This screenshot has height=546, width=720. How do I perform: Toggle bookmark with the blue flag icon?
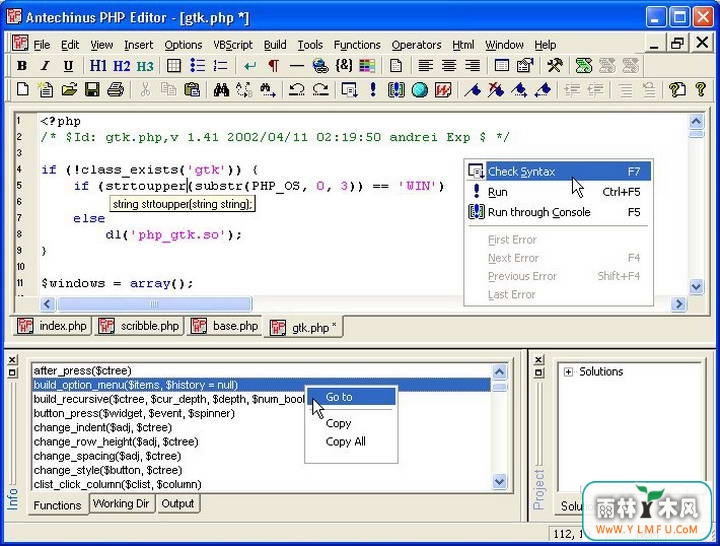[x=472, y=90]
